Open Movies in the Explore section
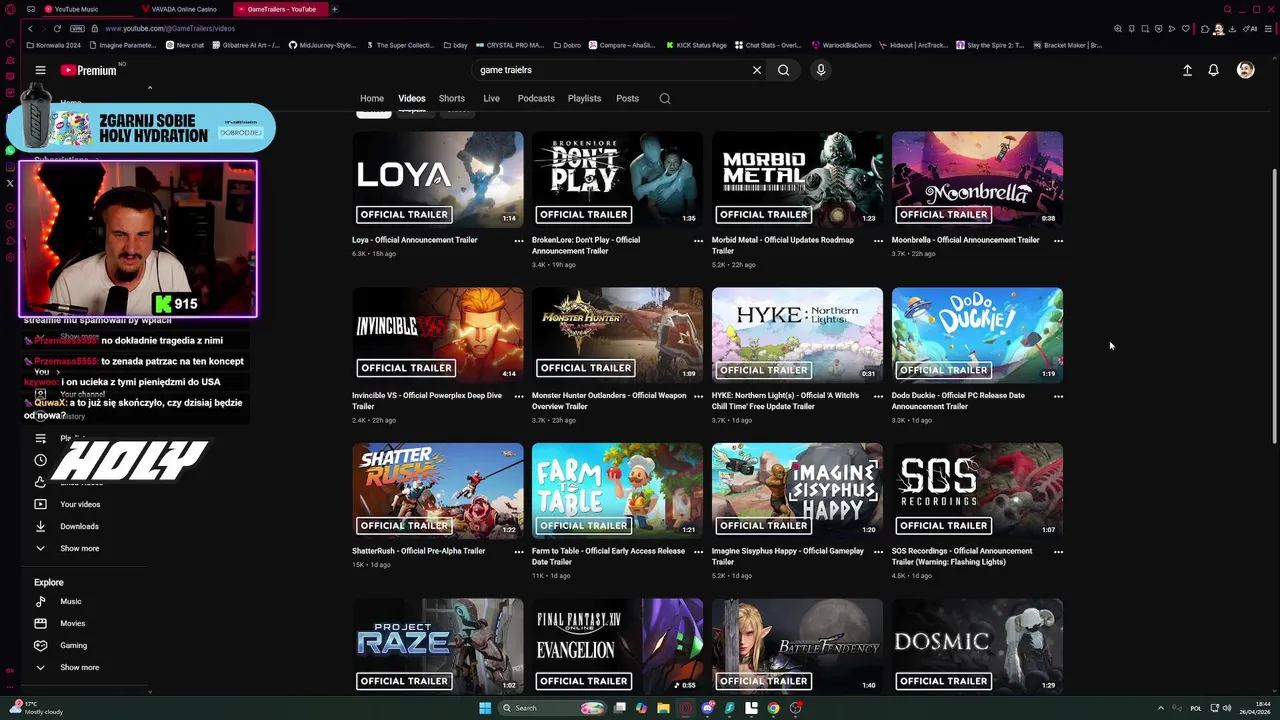The width and height of the screenshot is (1280, 720). pos(60,623)
